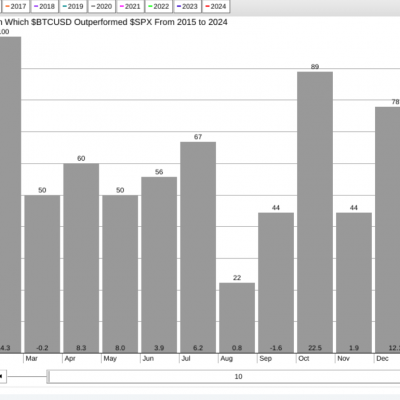Click the left arrow beside the slider
400x400 pixels.
[2, 377]
